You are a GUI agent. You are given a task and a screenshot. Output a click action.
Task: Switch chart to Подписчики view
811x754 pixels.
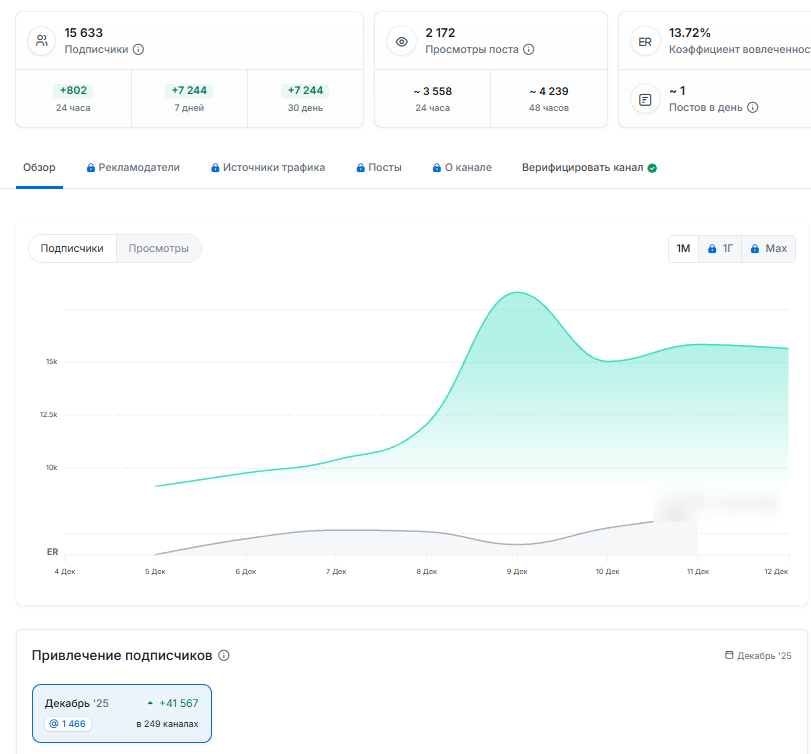[72, 248]
